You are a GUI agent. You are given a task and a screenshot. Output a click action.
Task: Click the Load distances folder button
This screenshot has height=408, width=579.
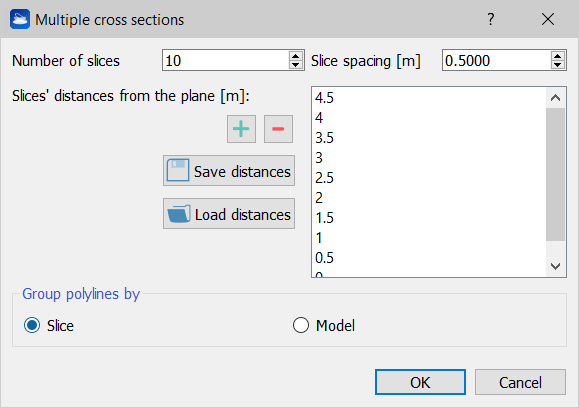click(229, 214)
